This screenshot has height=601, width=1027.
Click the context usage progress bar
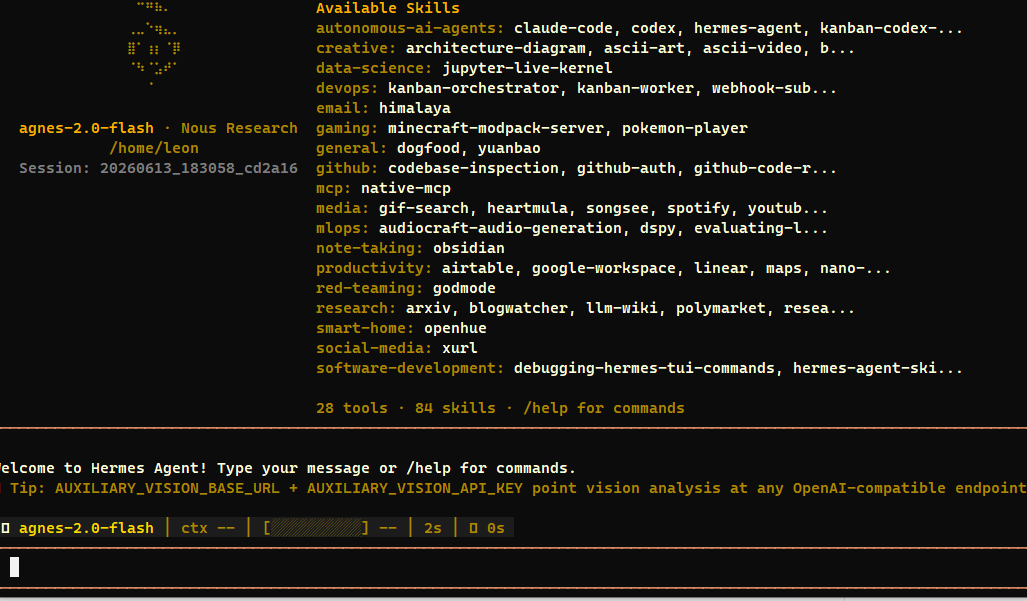(x=316, y=528)
